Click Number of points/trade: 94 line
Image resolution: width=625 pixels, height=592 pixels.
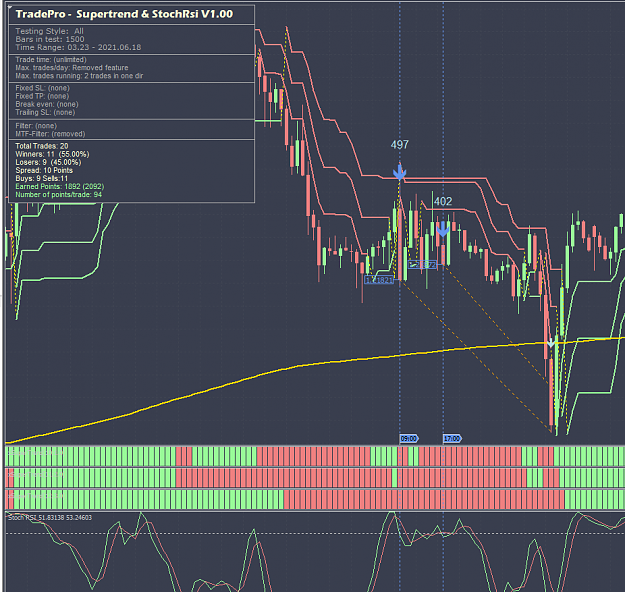click(59, 195)
